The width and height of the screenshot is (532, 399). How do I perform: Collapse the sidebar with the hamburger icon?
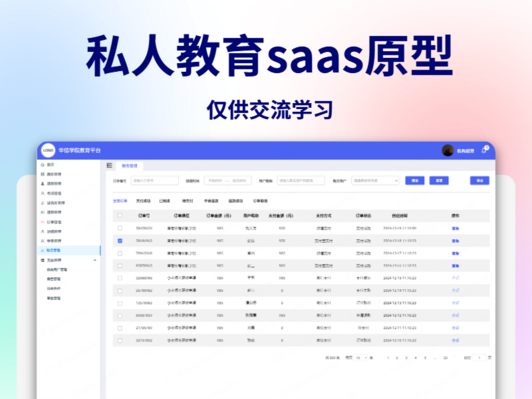(109, 165)
